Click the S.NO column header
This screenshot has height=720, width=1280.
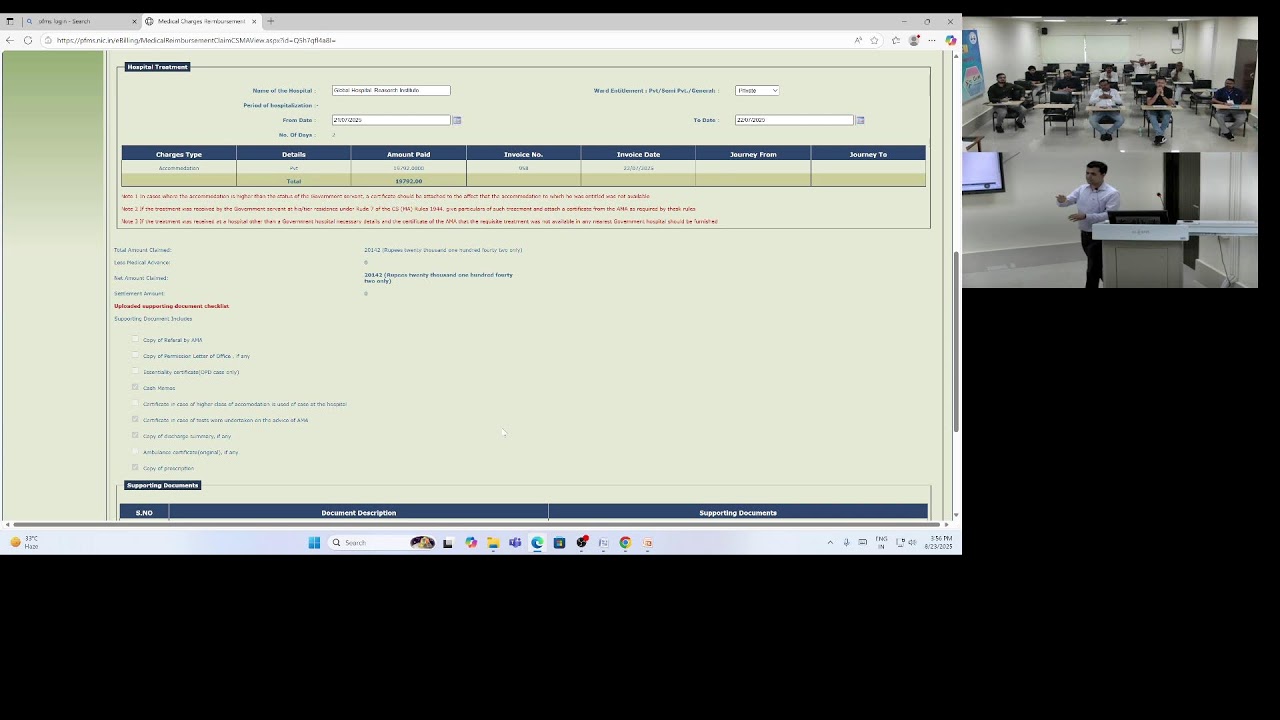(x=144, y=512)
